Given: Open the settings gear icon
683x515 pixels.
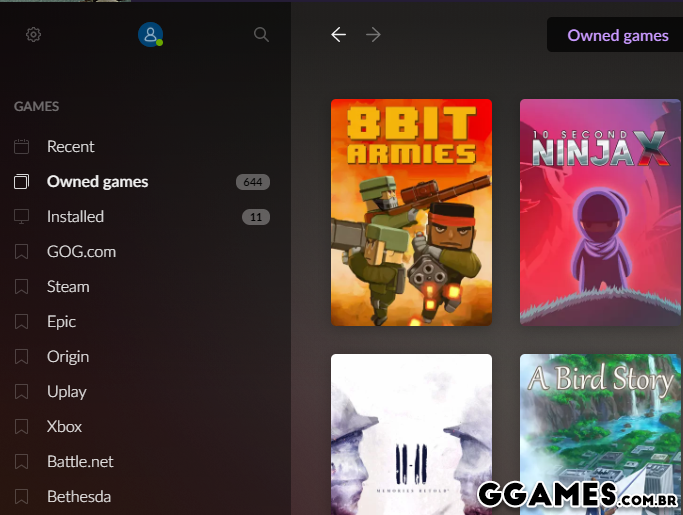Looking at the screenshot, I should pyautogui.click(x=33, y=35).
